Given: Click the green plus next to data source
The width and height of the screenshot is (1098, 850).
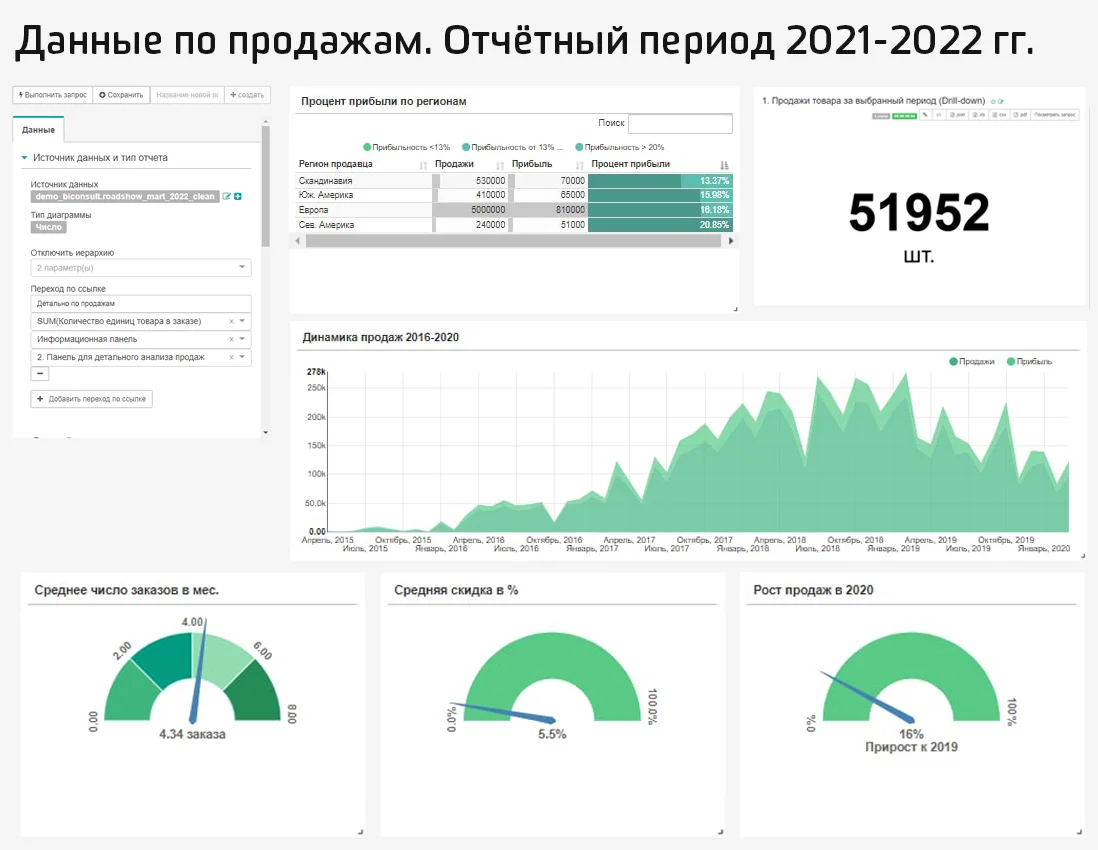Looking at the screenshot, I should pyautogui.click(x=238, y=196).
